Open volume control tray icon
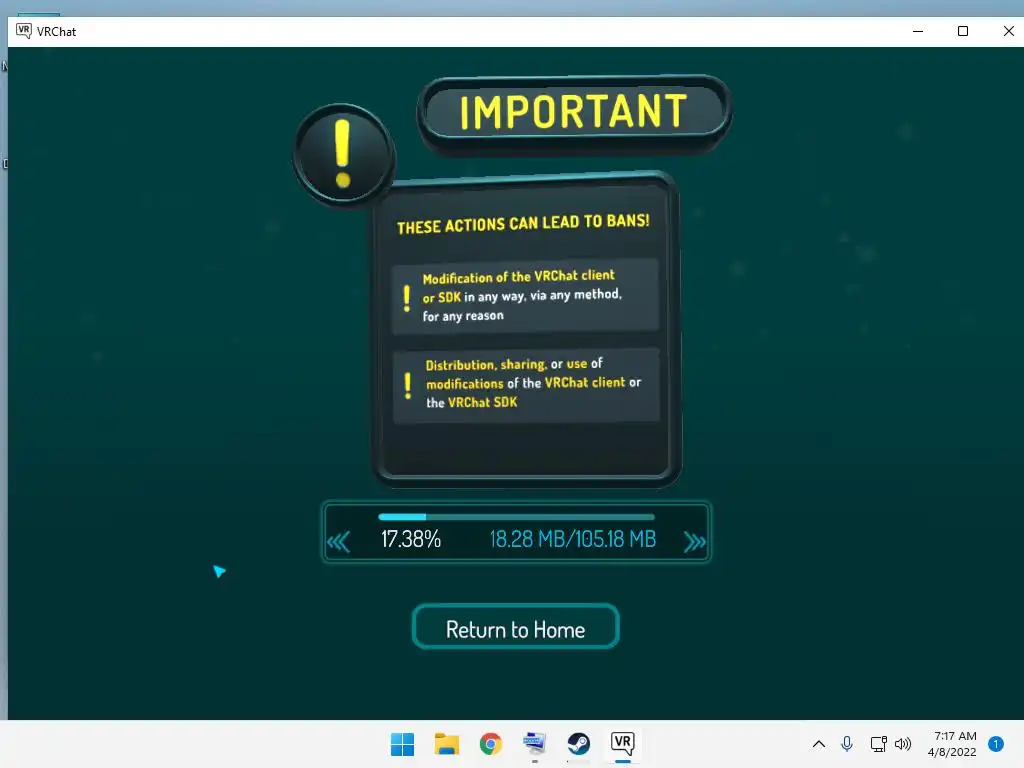This screenshot has width=1024, height=768. point(903,744)
